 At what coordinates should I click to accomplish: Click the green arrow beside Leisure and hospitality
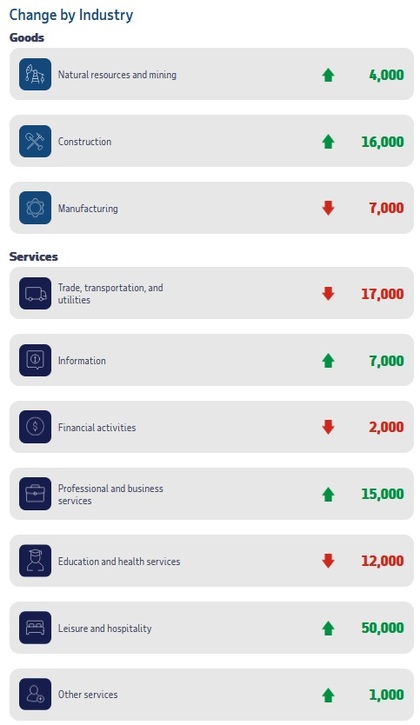[x=328, y=628]
